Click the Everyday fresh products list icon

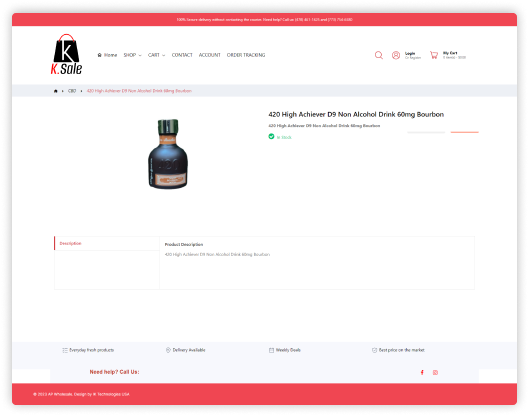(65, 350)
